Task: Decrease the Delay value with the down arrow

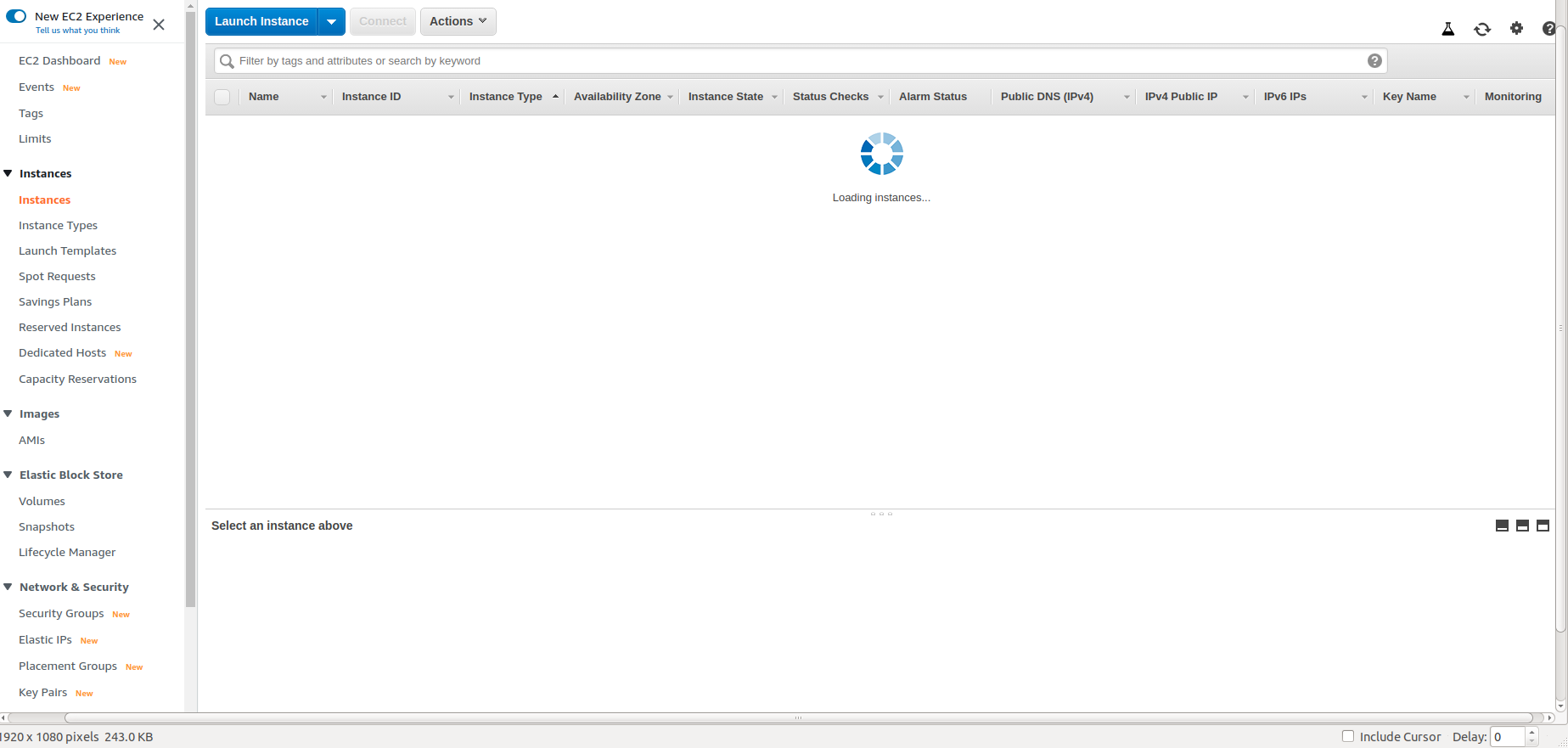Action: (1532, 742)
